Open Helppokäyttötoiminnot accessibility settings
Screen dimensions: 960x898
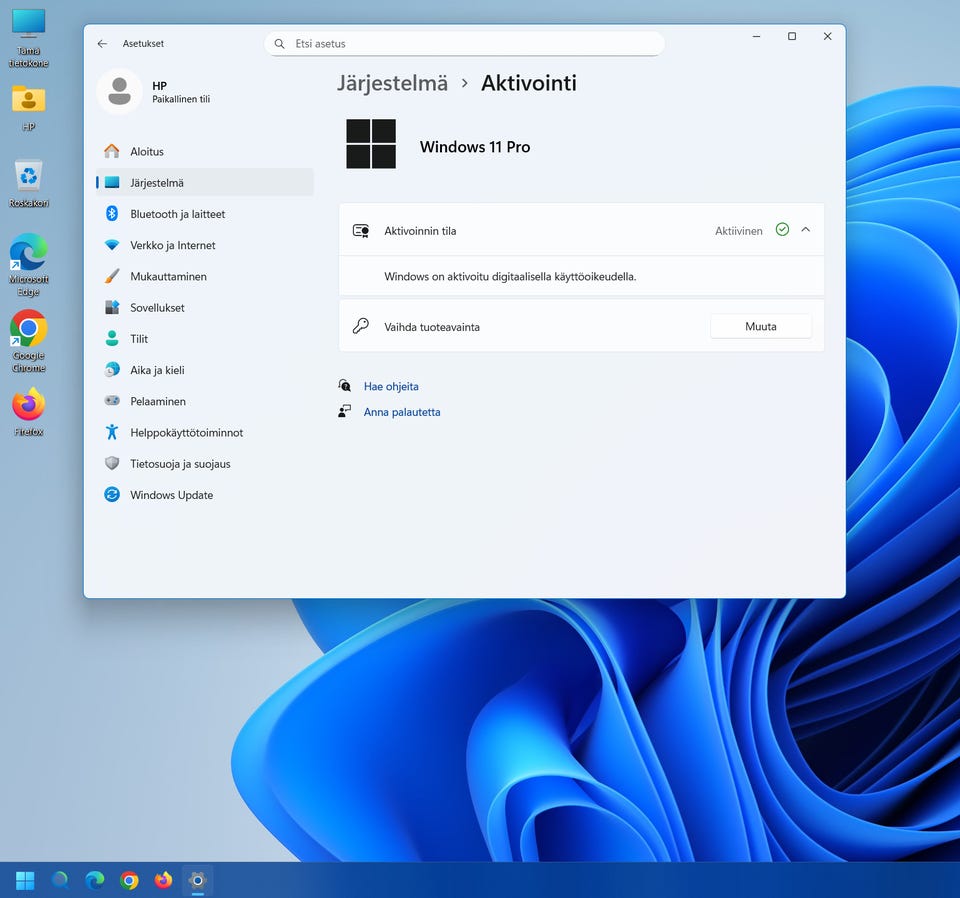point(186,433)
